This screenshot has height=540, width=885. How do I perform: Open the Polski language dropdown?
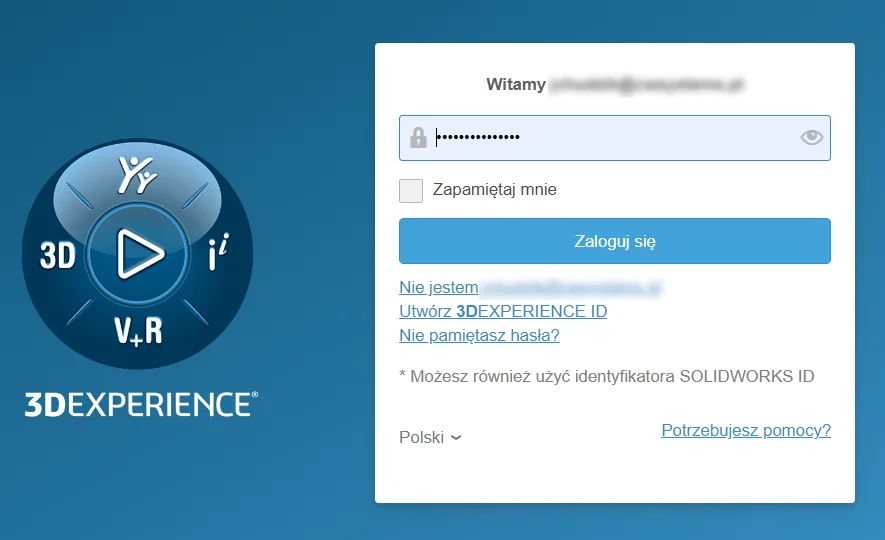tap(430, 437)
